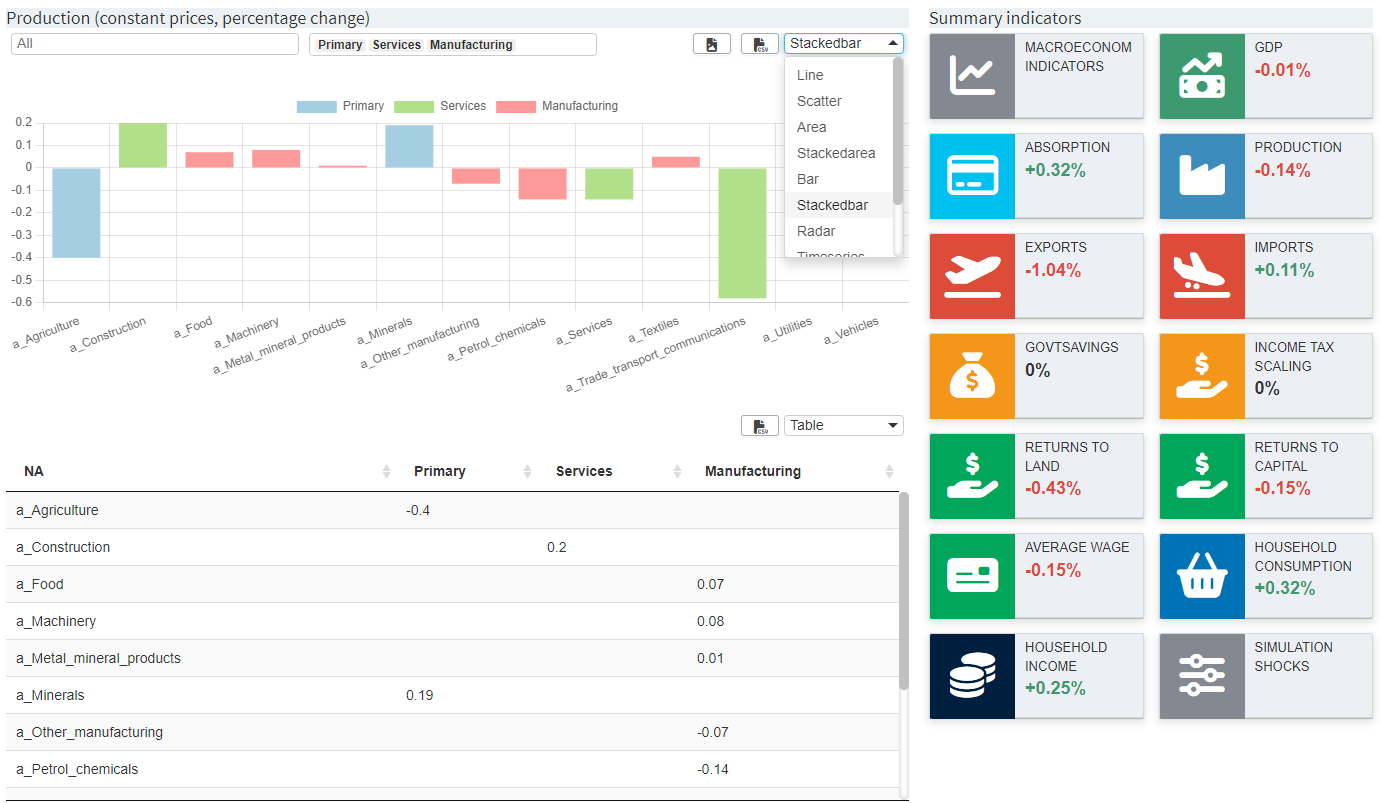Open the GOVTSAVINGS summary tile
The image size is (1380, 803).
(1037, 376)
